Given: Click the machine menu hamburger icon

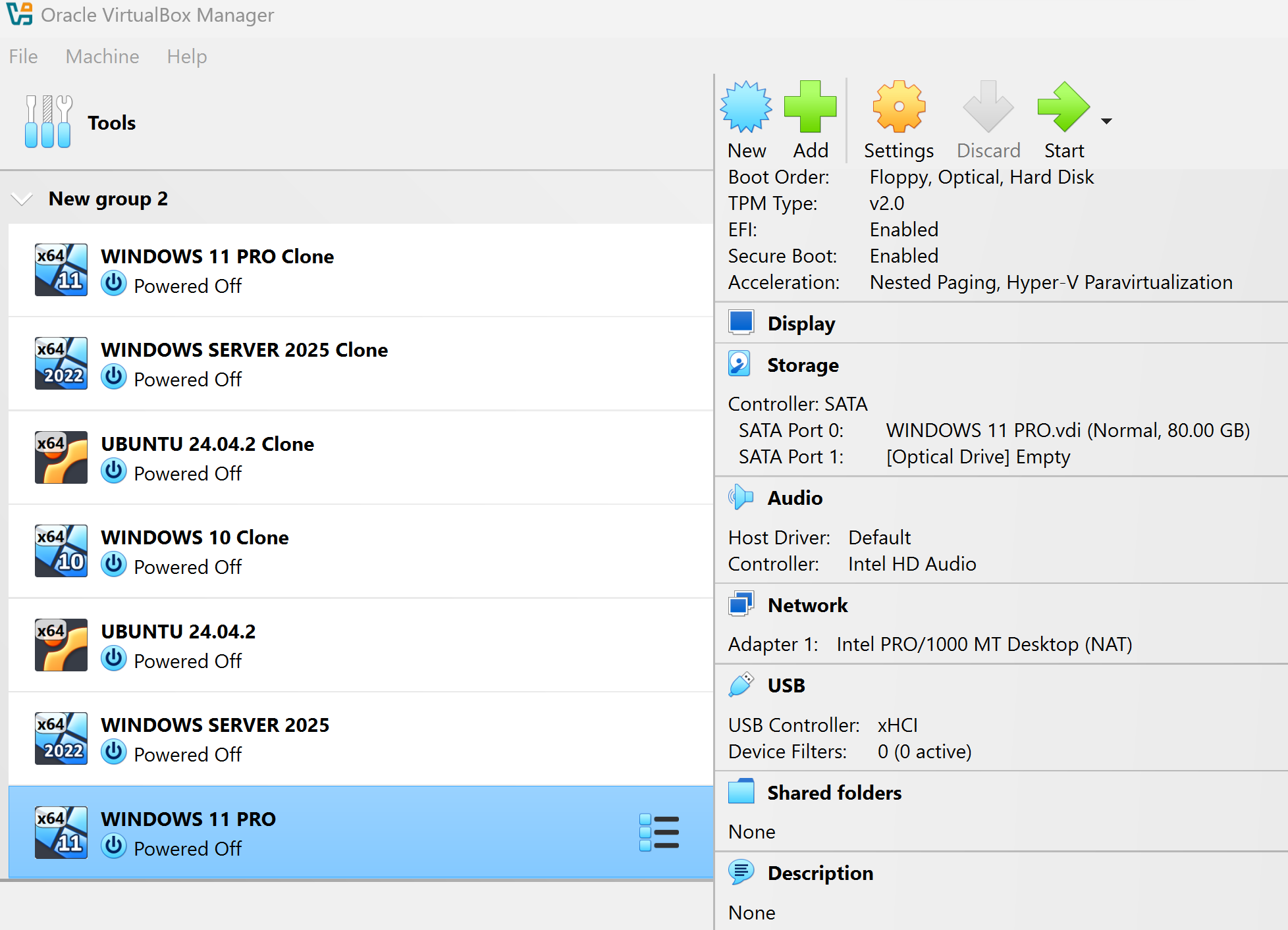Looking at the screenshot, I should (659, 833).
